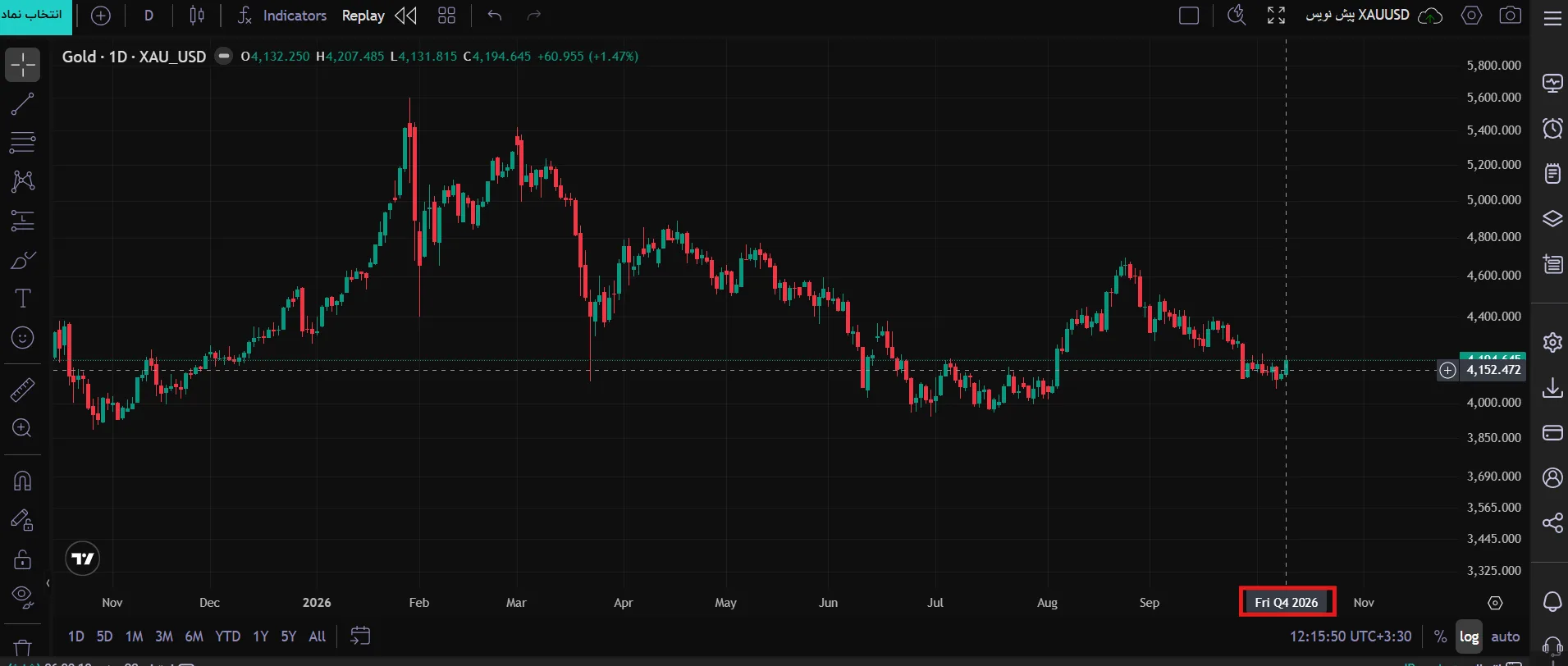This screenshot has width=1568, height=666.
Task: Open the hamburger menu at top right
Action: point(1552,18)
